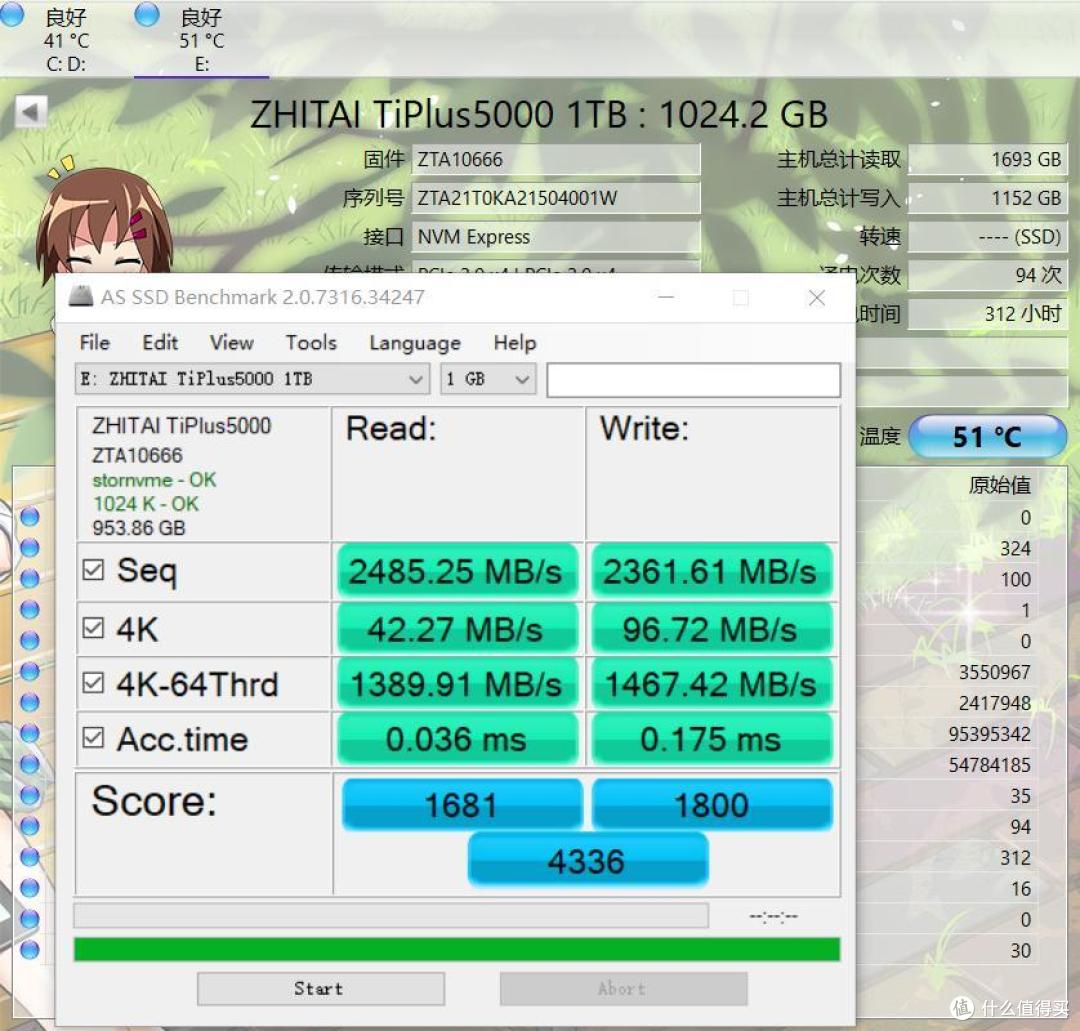Open the Tools menu
1080x1031 pixels.
[310, 343]
